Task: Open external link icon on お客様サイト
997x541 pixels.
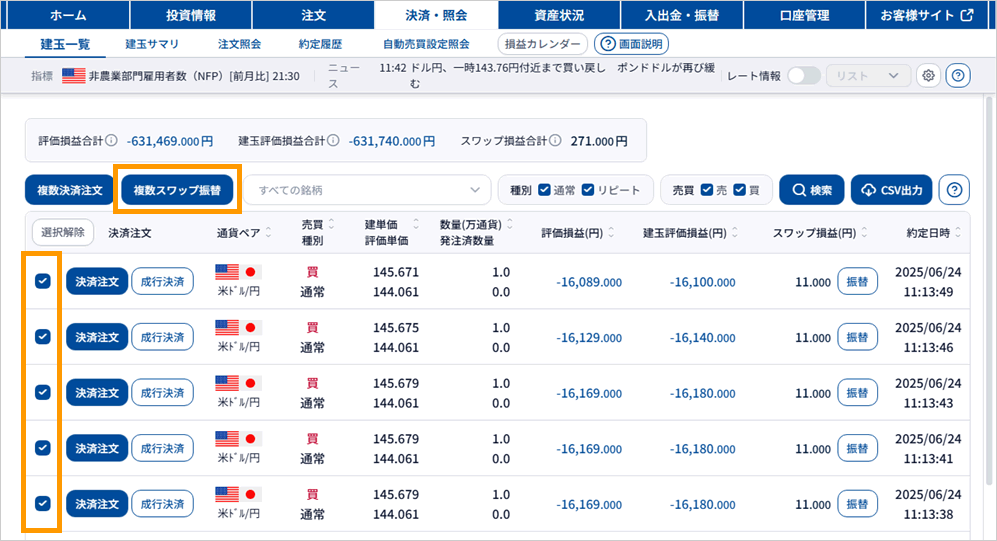Action: click(967, 15)
